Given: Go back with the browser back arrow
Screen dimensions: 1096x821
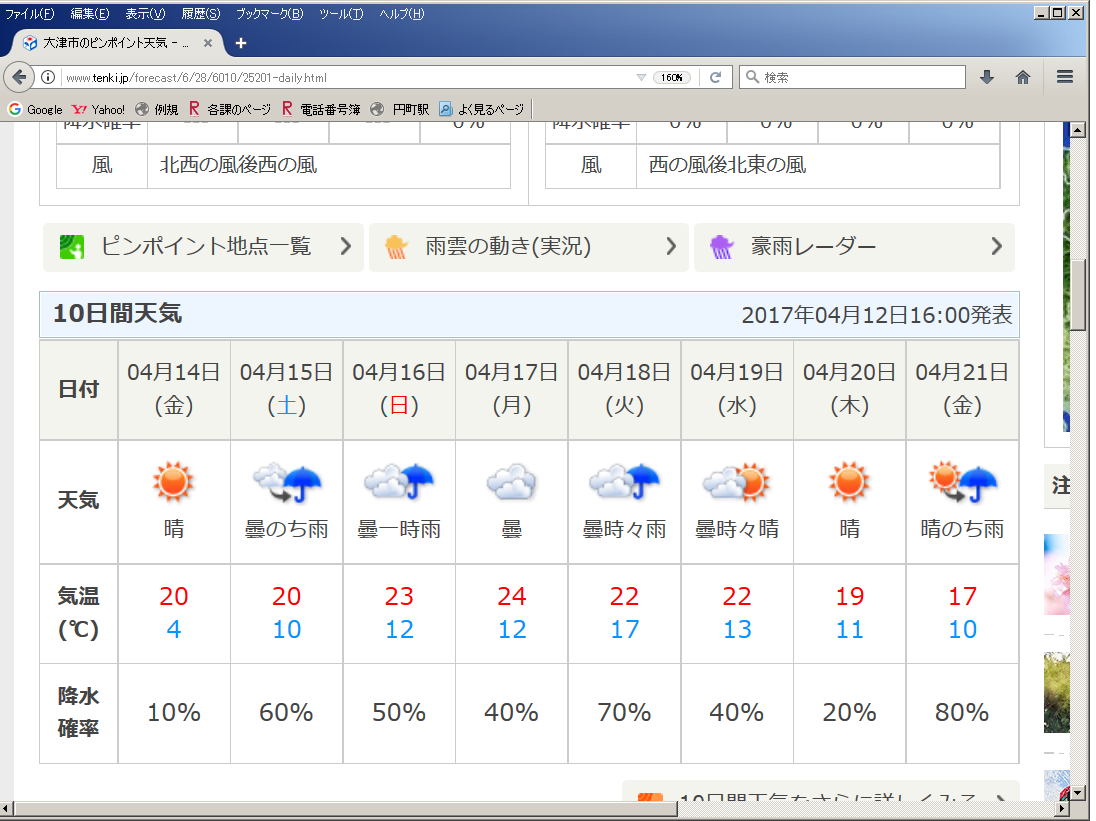Looking at the screenshot, I should coord(19,77).
